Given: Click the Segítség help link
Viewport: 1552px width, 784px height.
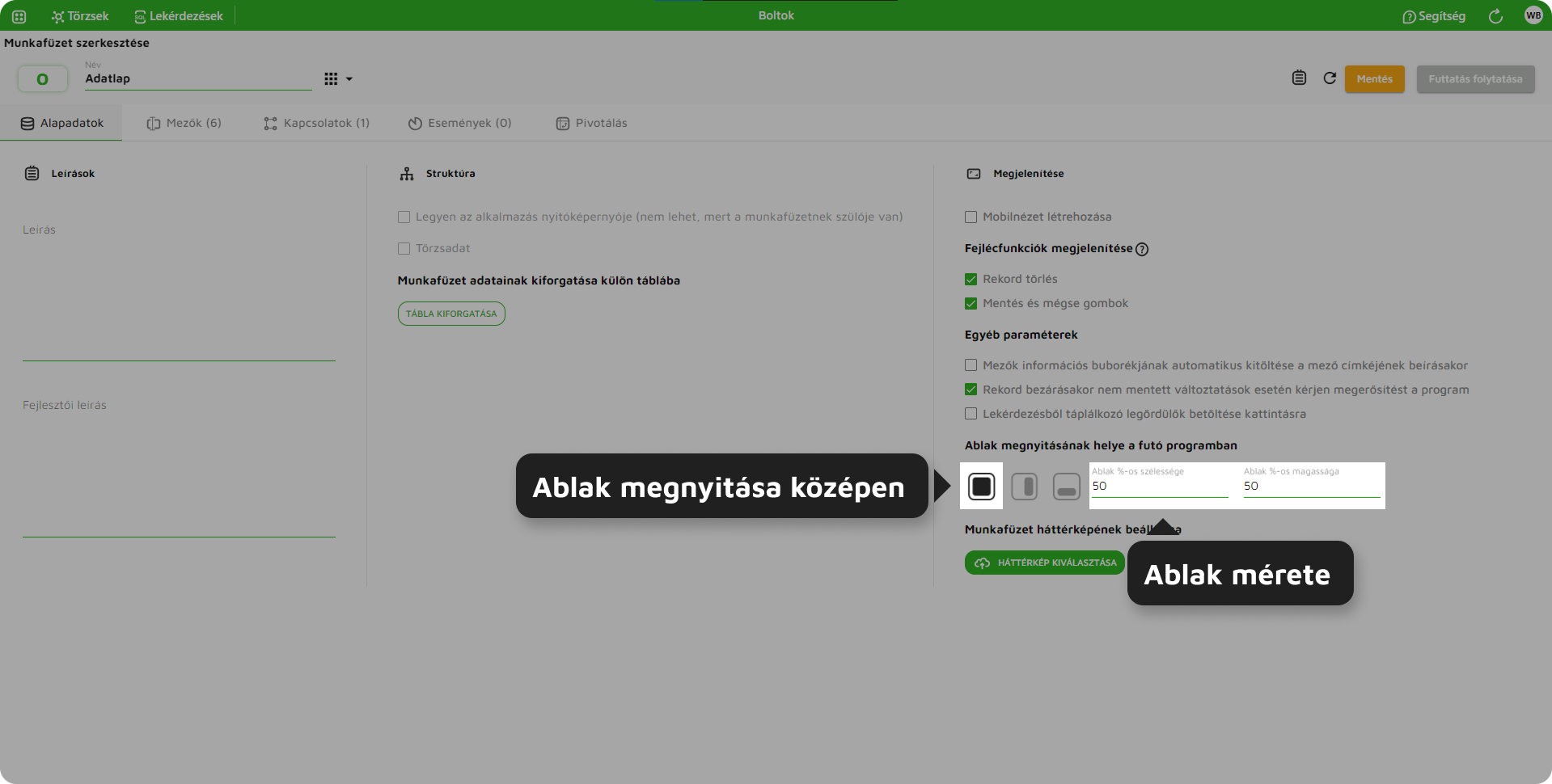Looking at the screenshot, I should coord(1433,16).
